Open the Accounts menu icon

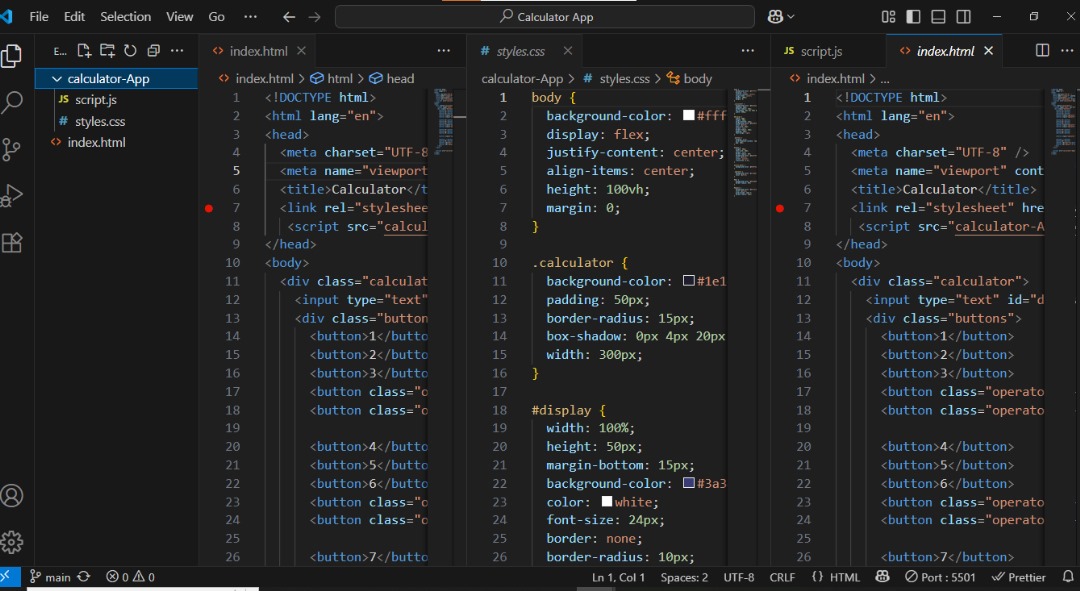12,496
